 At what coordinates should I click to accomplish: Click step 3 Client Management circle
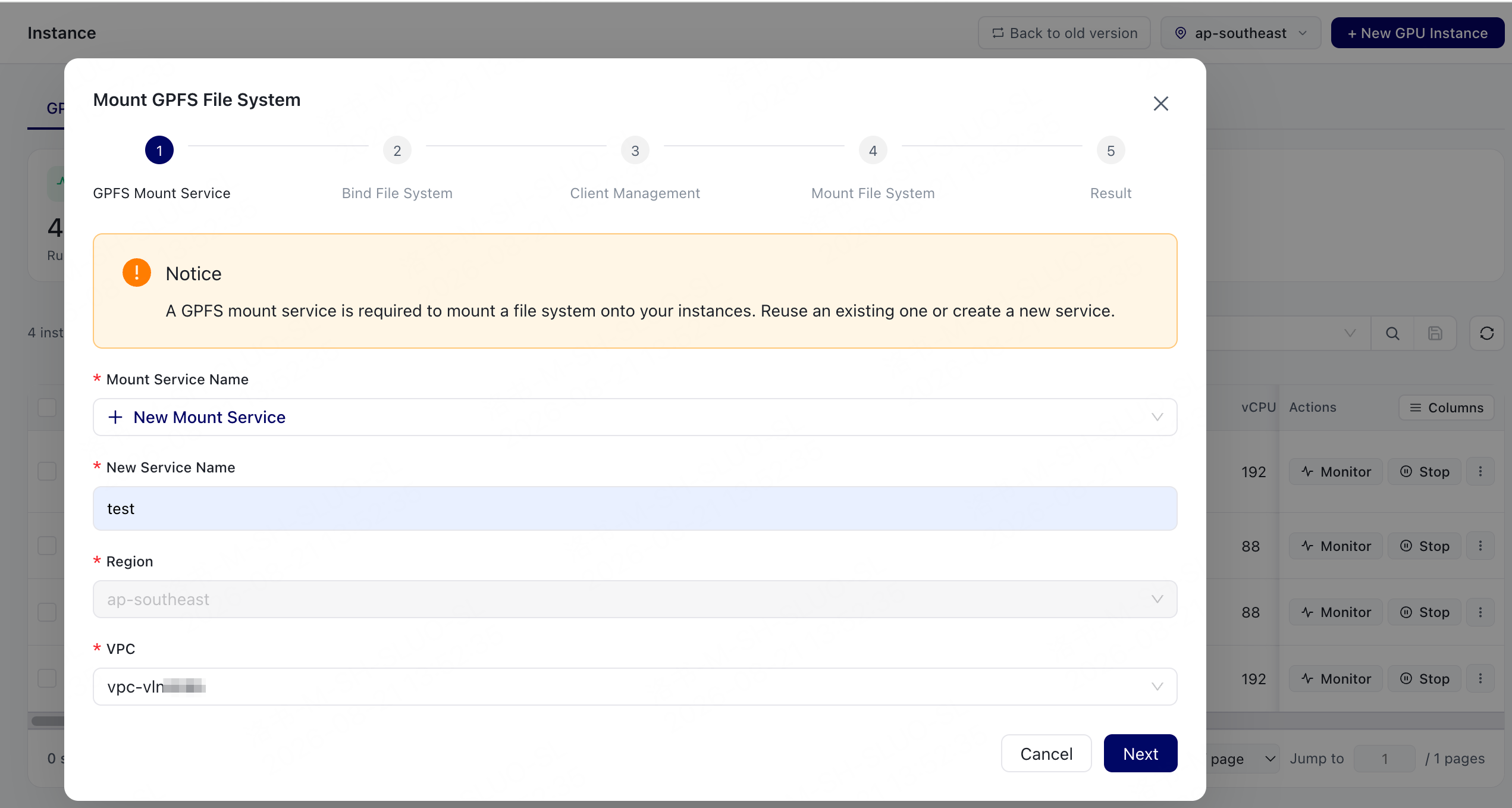(x=635, y=151)
